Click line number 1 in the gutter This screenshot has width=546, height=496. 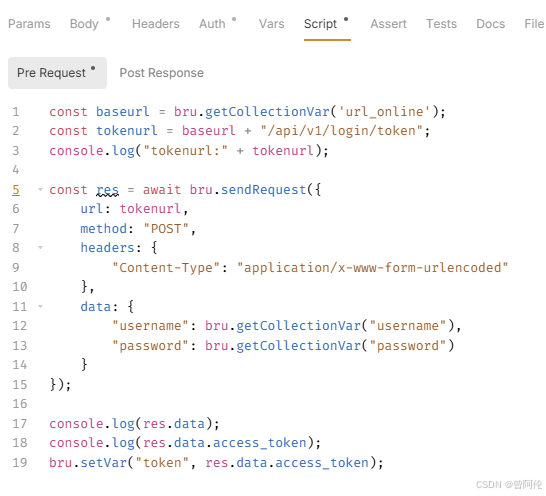click(16, 112)
